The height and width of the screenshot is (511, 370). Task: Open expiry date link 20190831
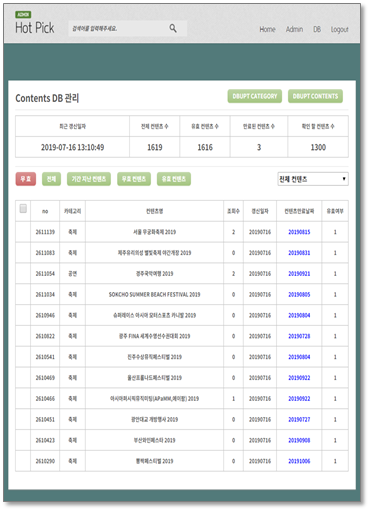pyautogui.click(x=299, y=253)
